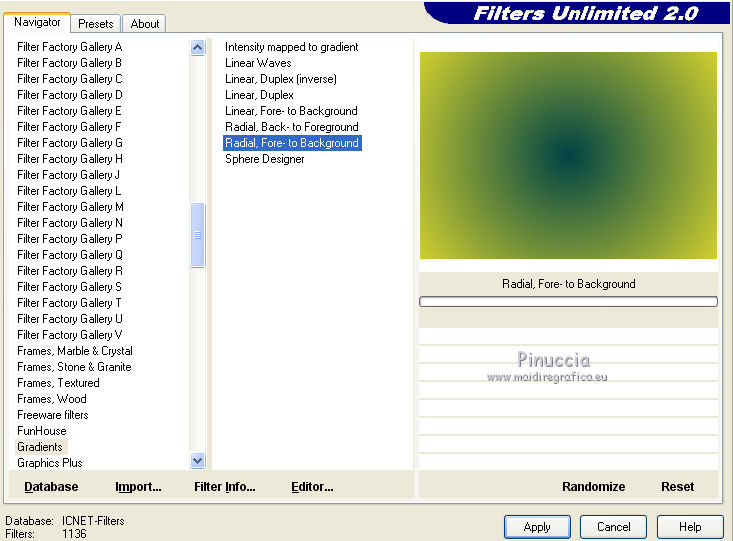733x541 pixels.
Task: Select Linear, Fore- to Background filter
Action: click(x=291, y=111)
